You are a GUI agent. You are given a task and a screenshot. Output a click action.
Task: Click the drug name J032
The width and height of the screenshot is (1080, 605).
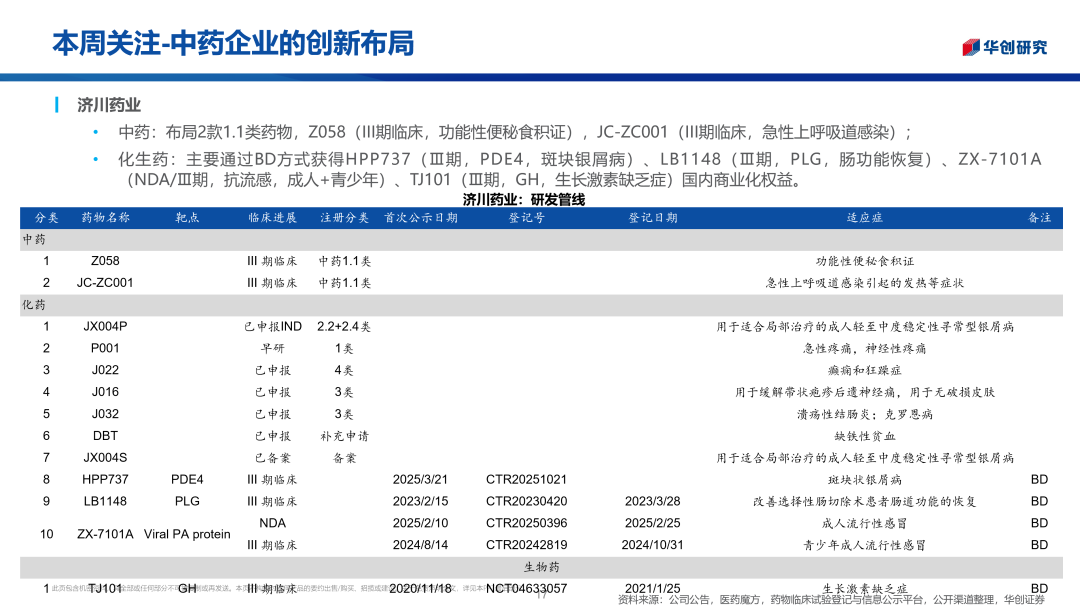(105, 414)
